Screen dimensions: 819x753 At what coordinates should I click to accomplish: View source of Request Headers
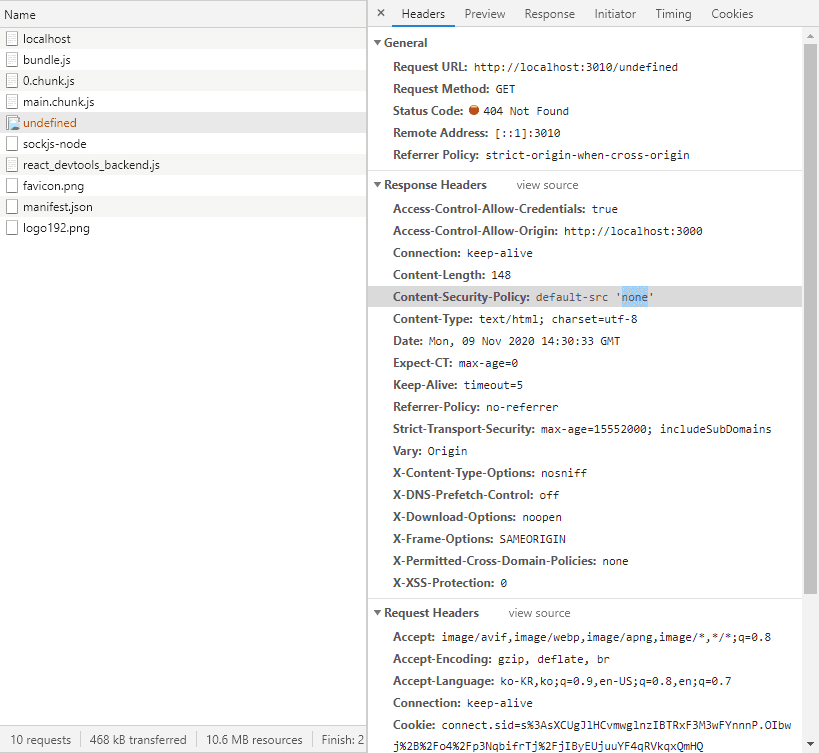(x=539, y=613)
